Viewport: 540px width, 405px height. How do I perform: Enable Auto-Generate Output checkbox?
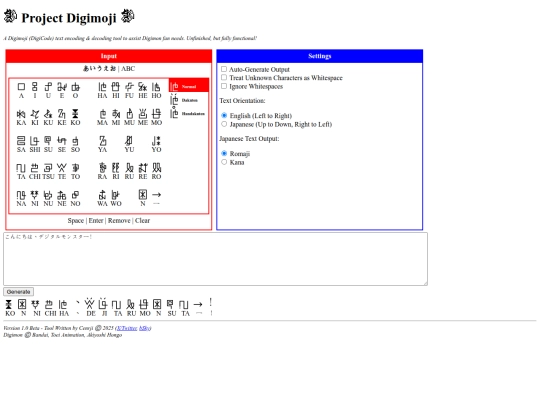click(x=224, y=69)
